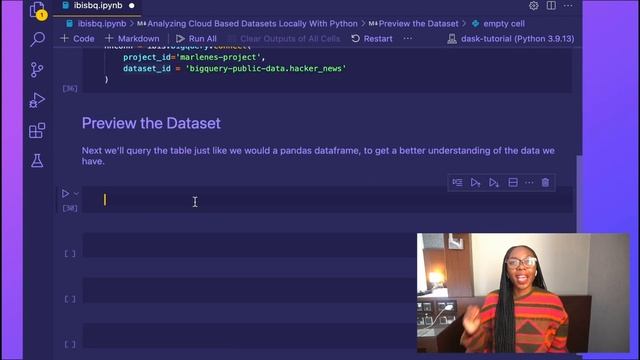
Task: Click the presenter webcam video thumbnail
Action: click(523, 293)
